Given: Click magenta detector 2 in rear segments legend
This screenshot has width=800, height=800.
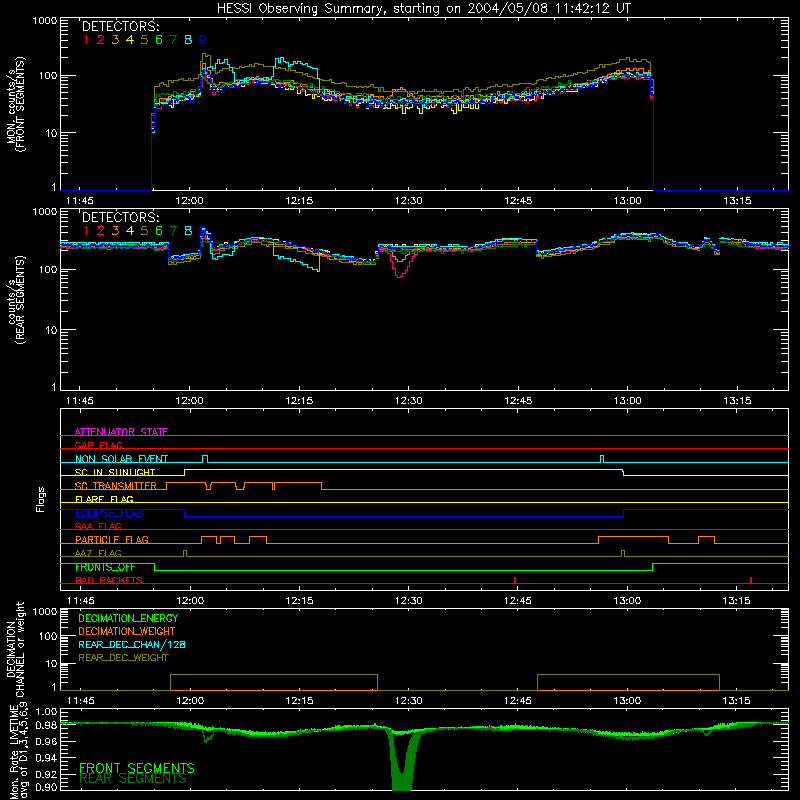Looking at the screenshot, I should (x=101, y=231).
